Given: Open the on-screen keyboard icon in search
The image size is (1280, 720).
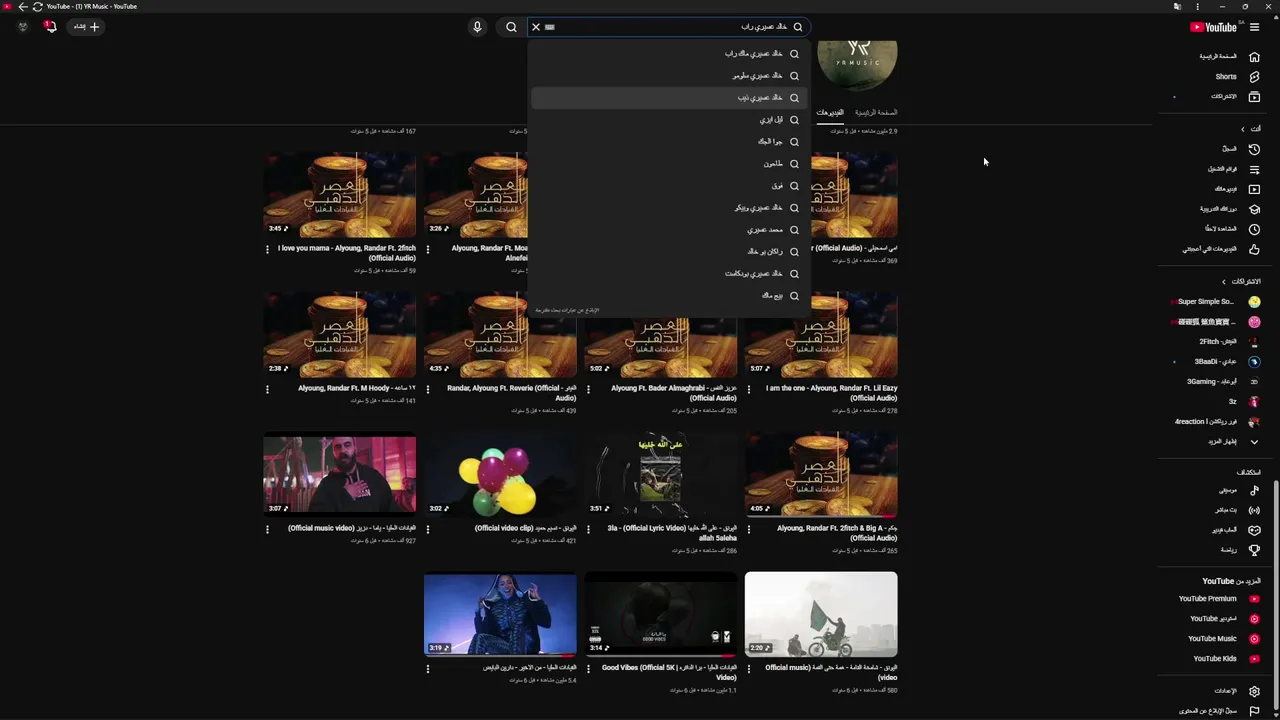Looking at the screenshot, I should click(550, 27).
